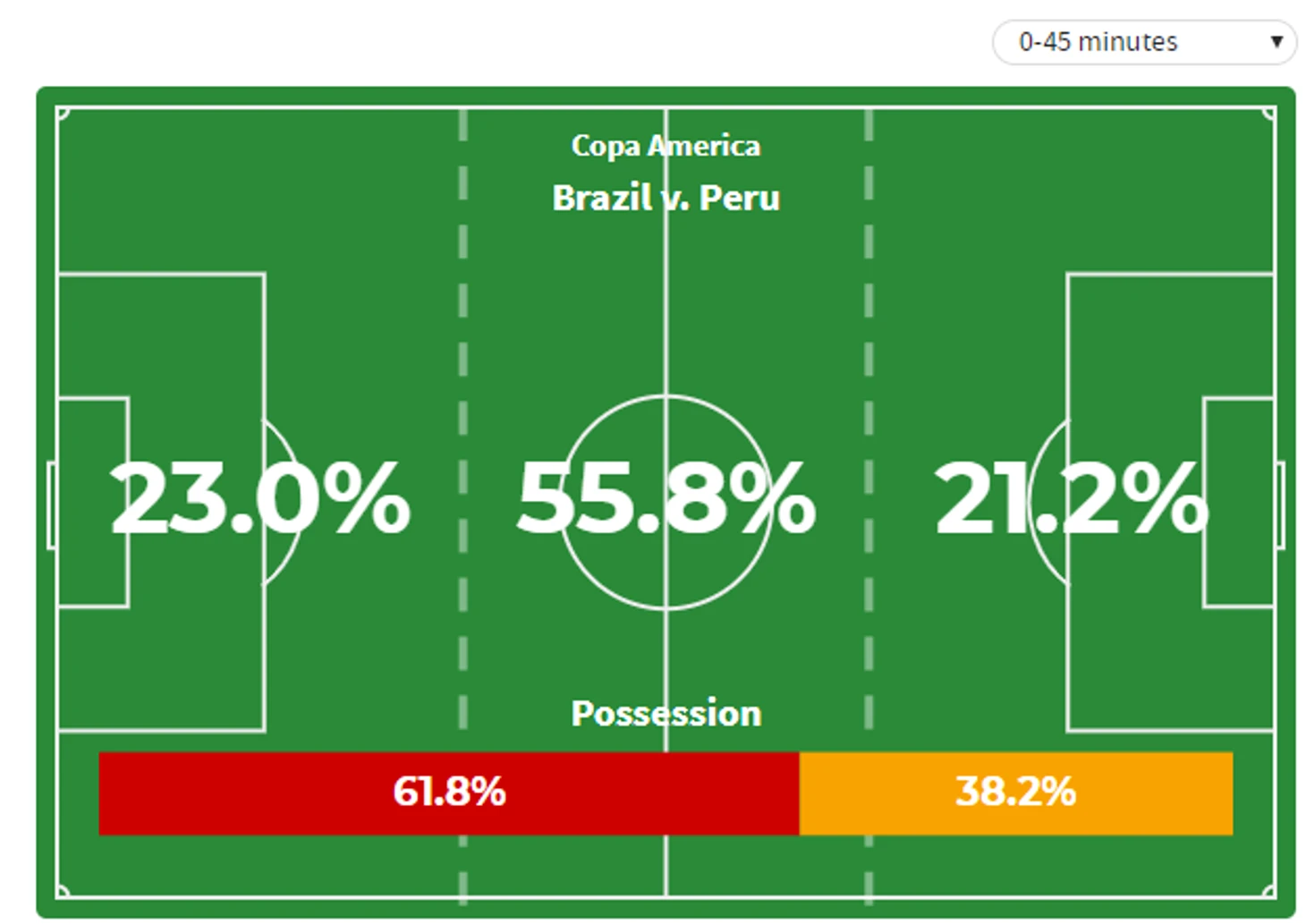The height and width of the screenshot is (924, 1306).
Task: Click the top-right corner arc of pitch
Action: [1269, 114]
